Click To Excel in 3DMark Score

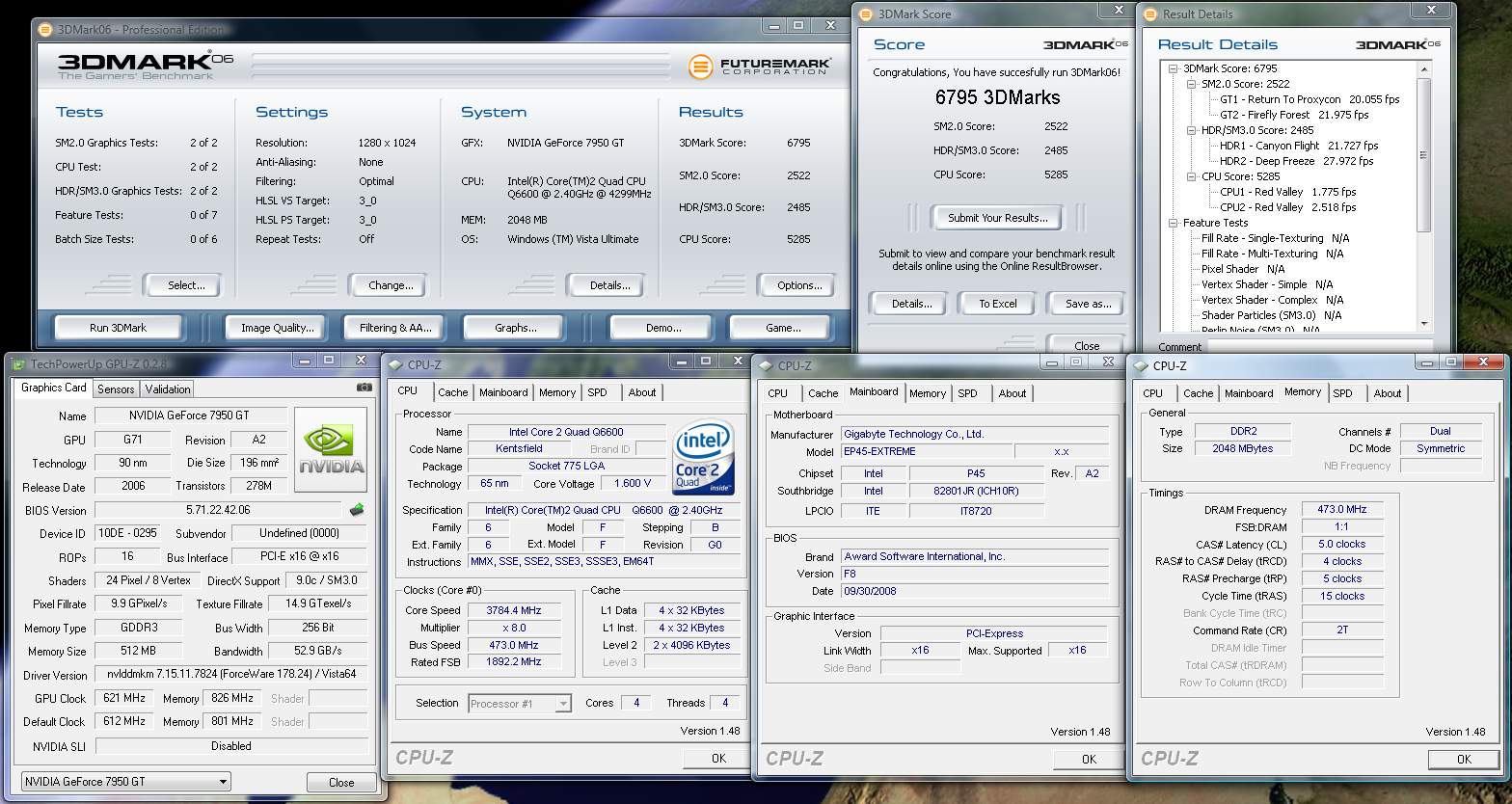pyautogui.click(x=997, y=304)
